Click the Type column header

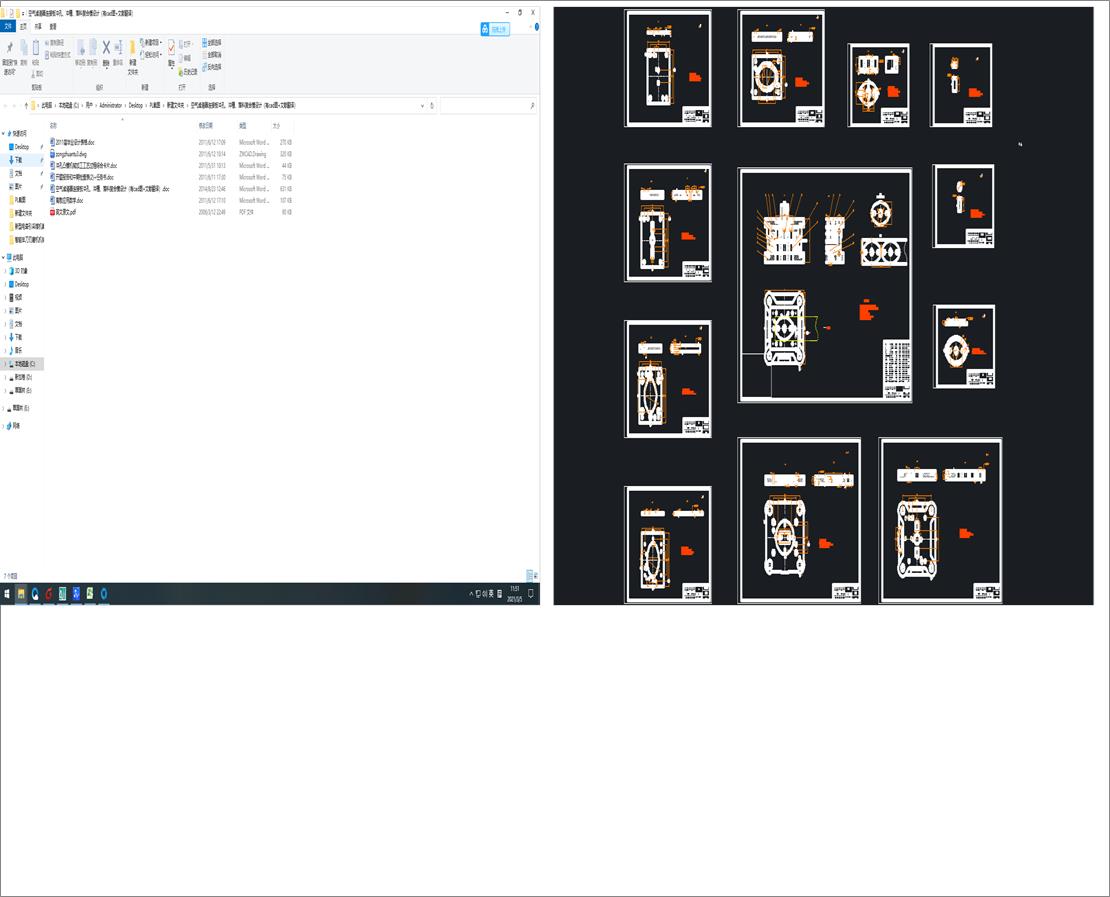pyautogui.click(x=243, y=125)
